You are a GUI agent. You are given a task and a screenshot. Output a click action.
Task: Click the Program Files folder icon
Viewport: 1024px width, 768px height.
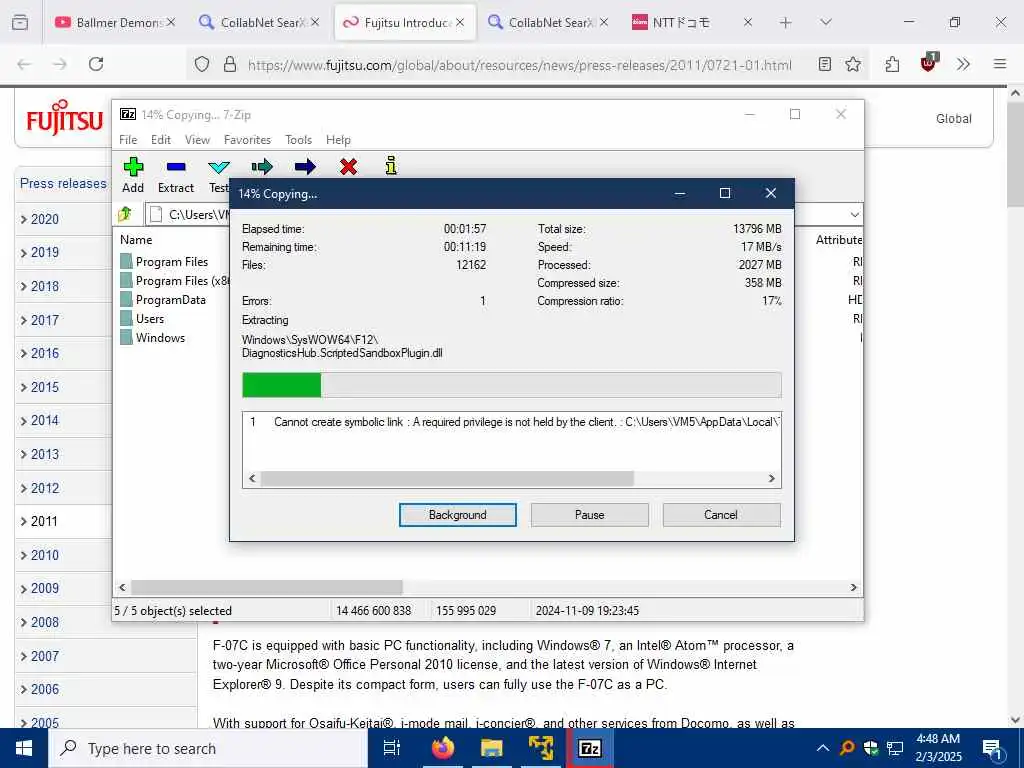click(x=126, y=262)
